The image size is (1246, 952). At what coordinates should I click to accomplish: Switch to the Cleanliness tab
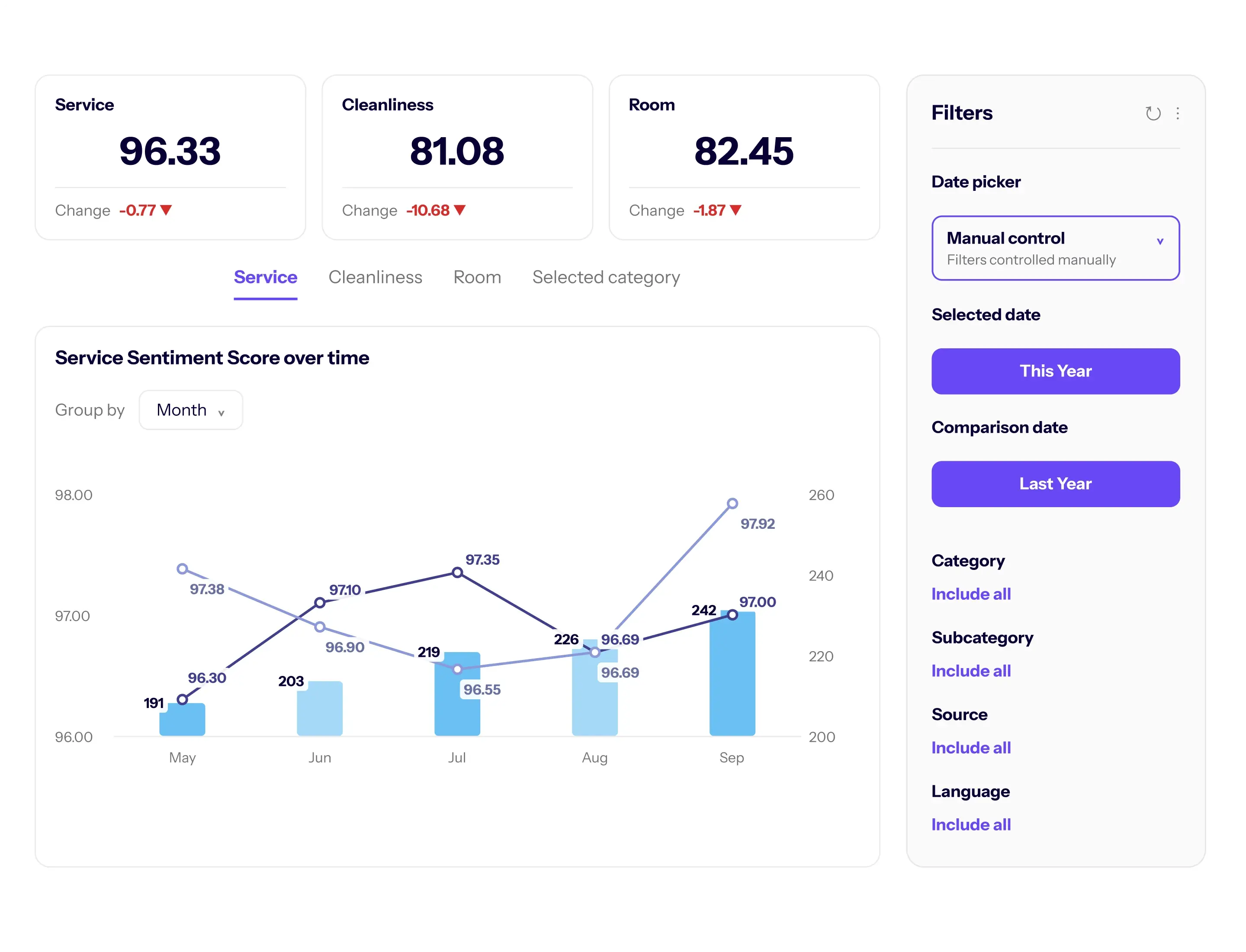(375, 278)
